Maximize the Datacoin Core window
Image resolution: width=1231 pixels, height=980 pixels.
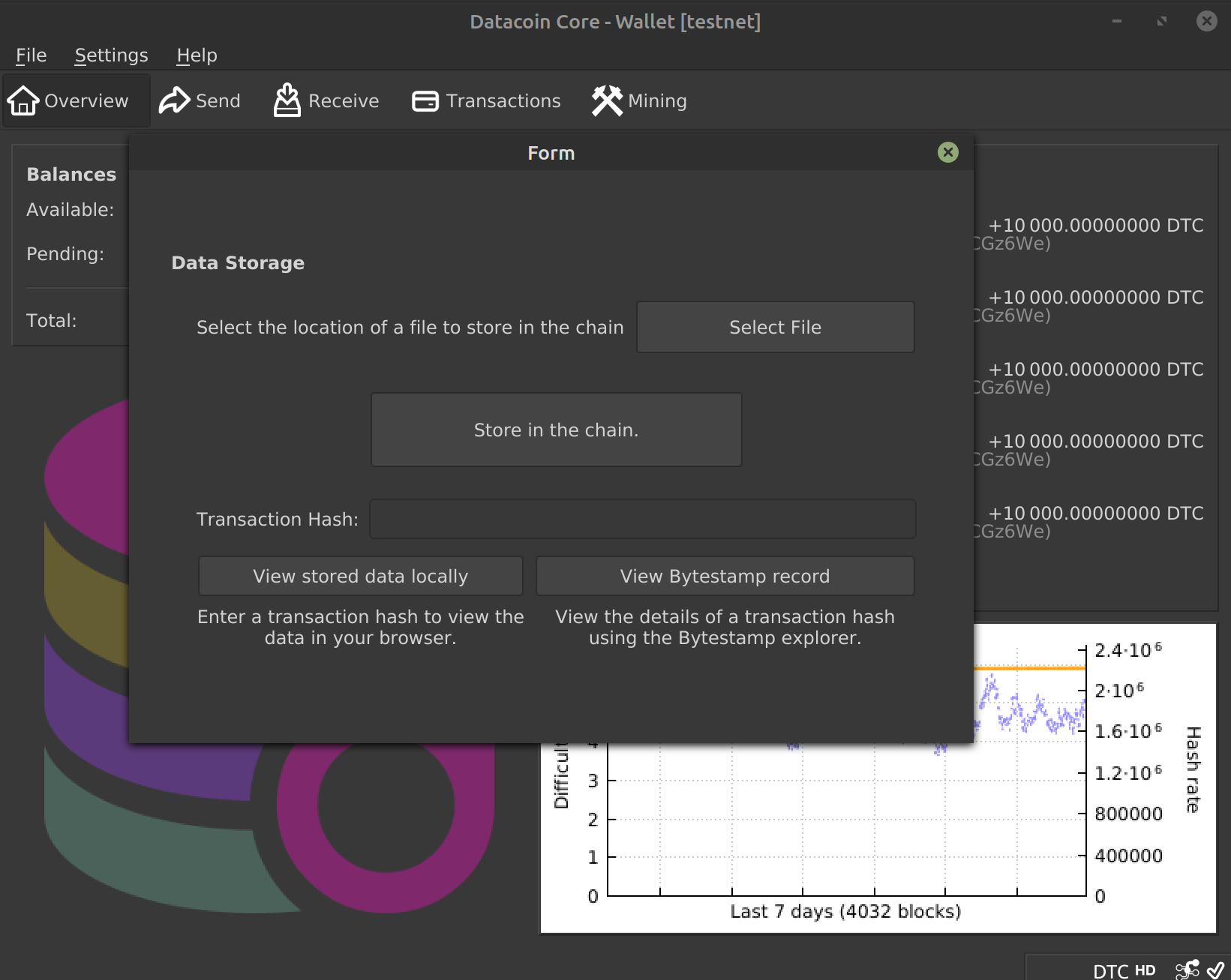(1162, 21)
